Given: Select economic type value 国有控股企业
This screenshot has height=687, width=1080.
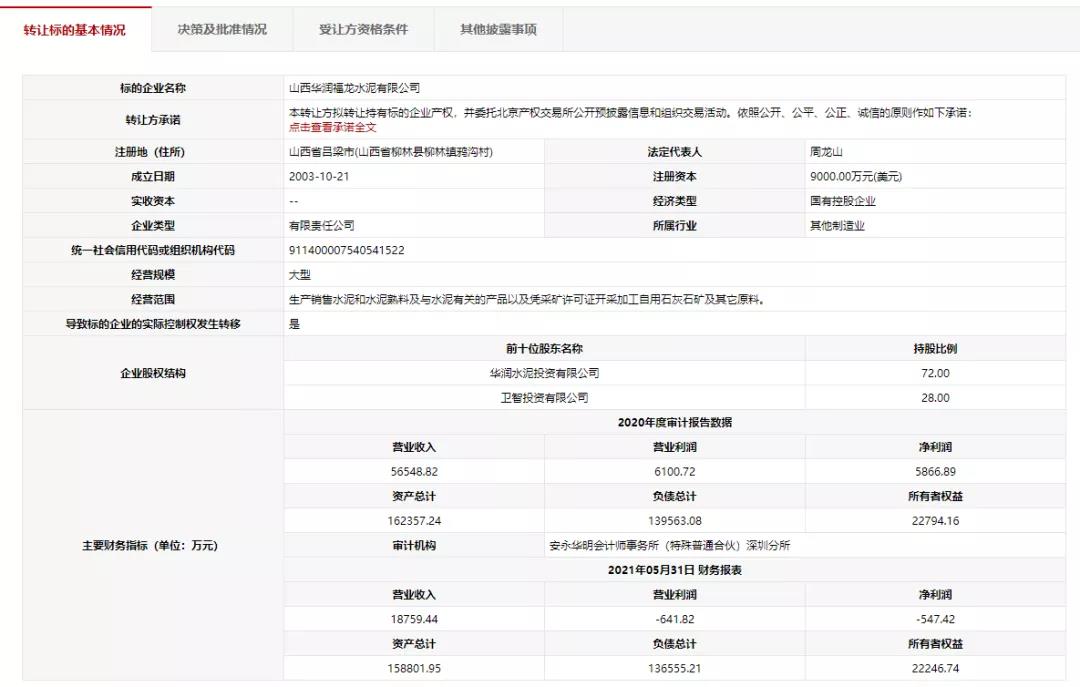Looking at the screenshot, I should (x=842, y=201).
